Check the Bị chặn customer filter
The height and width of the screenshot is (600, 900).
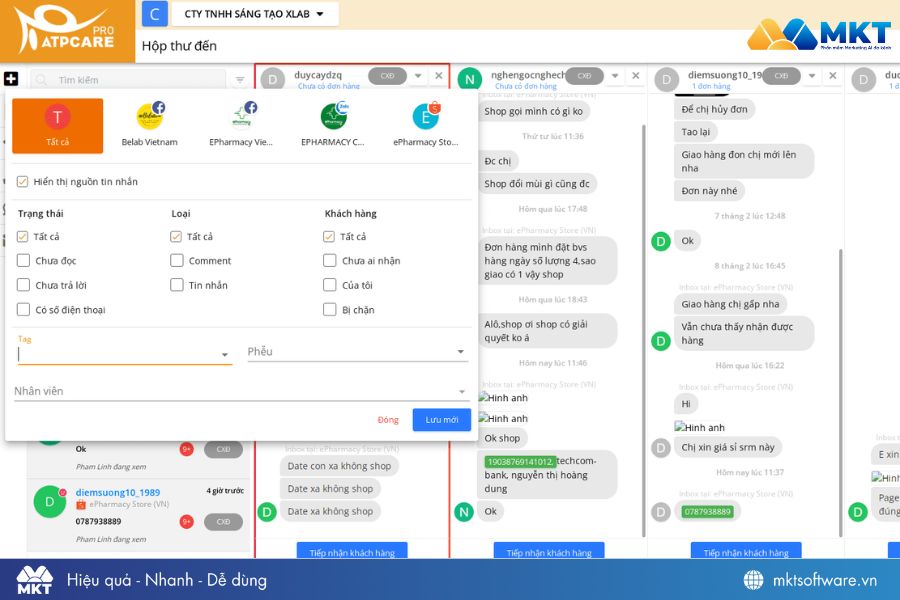pos(329,309)
